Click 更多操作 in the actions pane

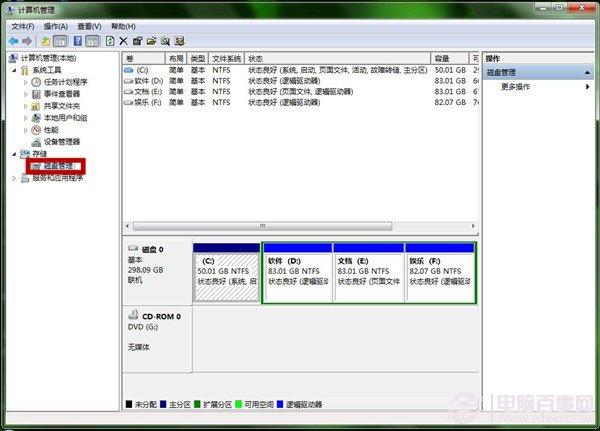click(515, 87)
